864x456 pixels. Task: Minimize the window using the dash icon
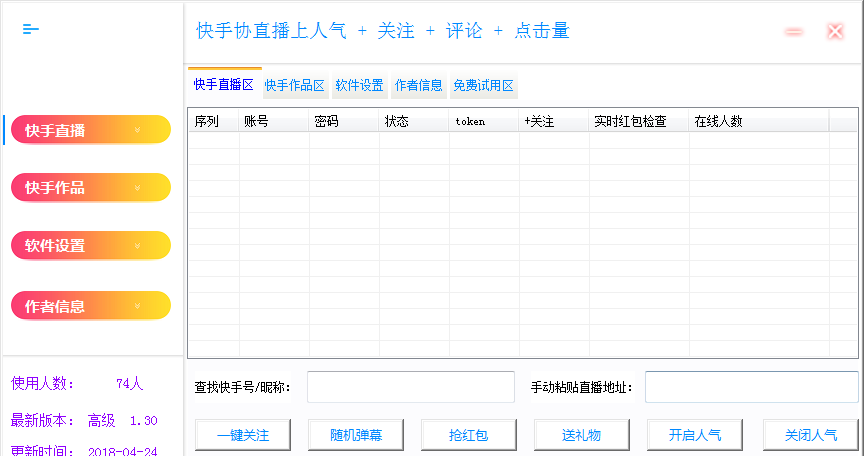pyautogui.click(x=794, y=32)
